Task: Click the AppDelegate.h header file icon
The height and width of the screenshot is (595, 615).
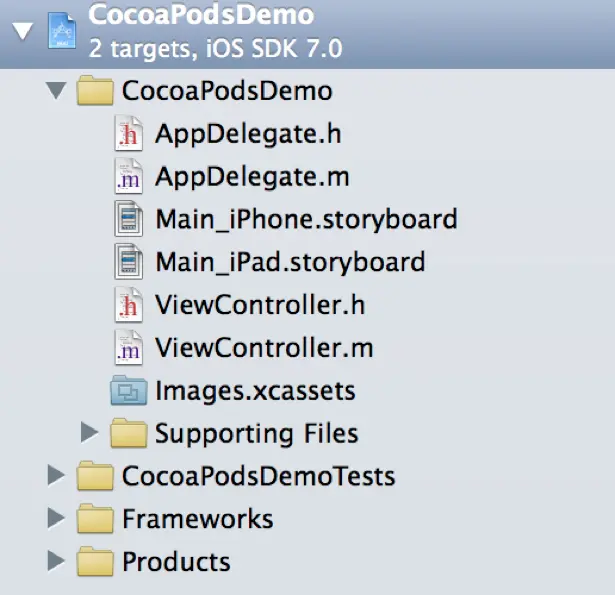Action: point(128,135)
